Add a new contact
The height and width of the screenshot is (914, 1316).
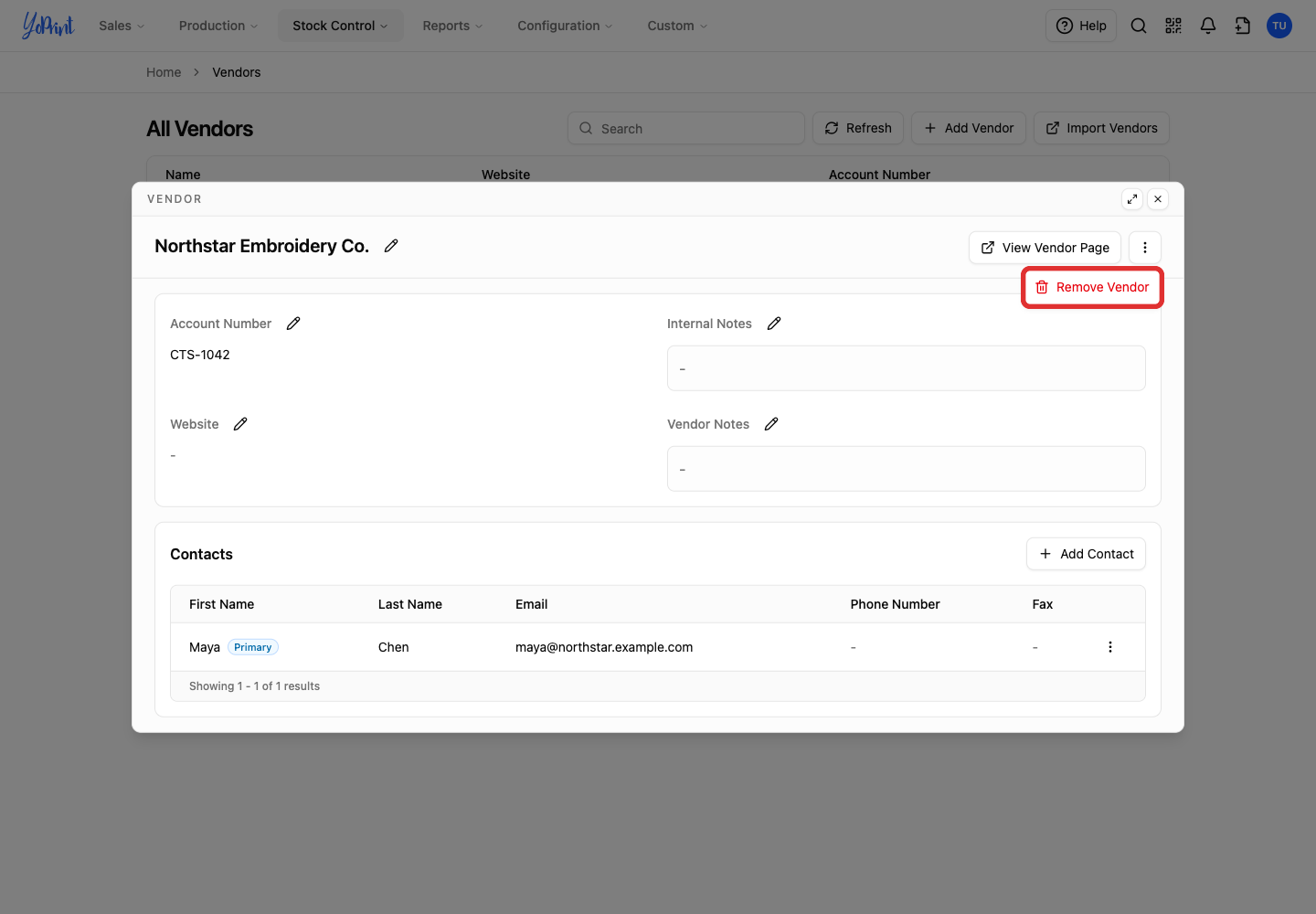(x=1086, y=554)
